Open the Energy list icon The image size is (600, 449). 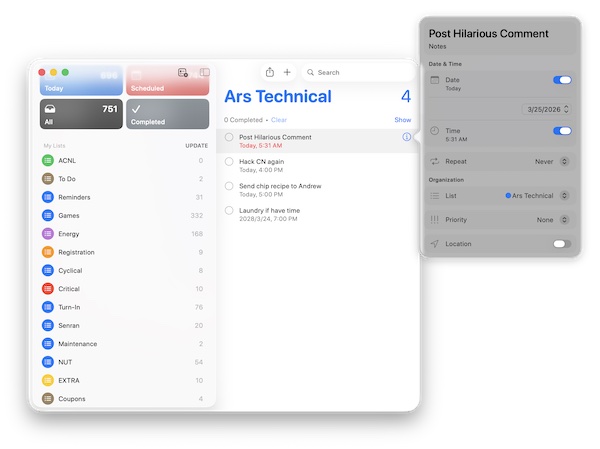[x=48, y=233]
